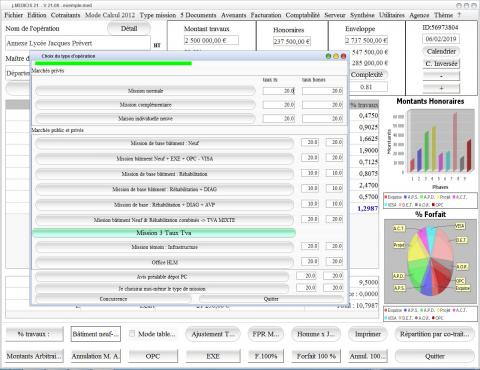Open the Synthèse menu
The width and height of the screenshot is (480, 370).
[362, 15]
